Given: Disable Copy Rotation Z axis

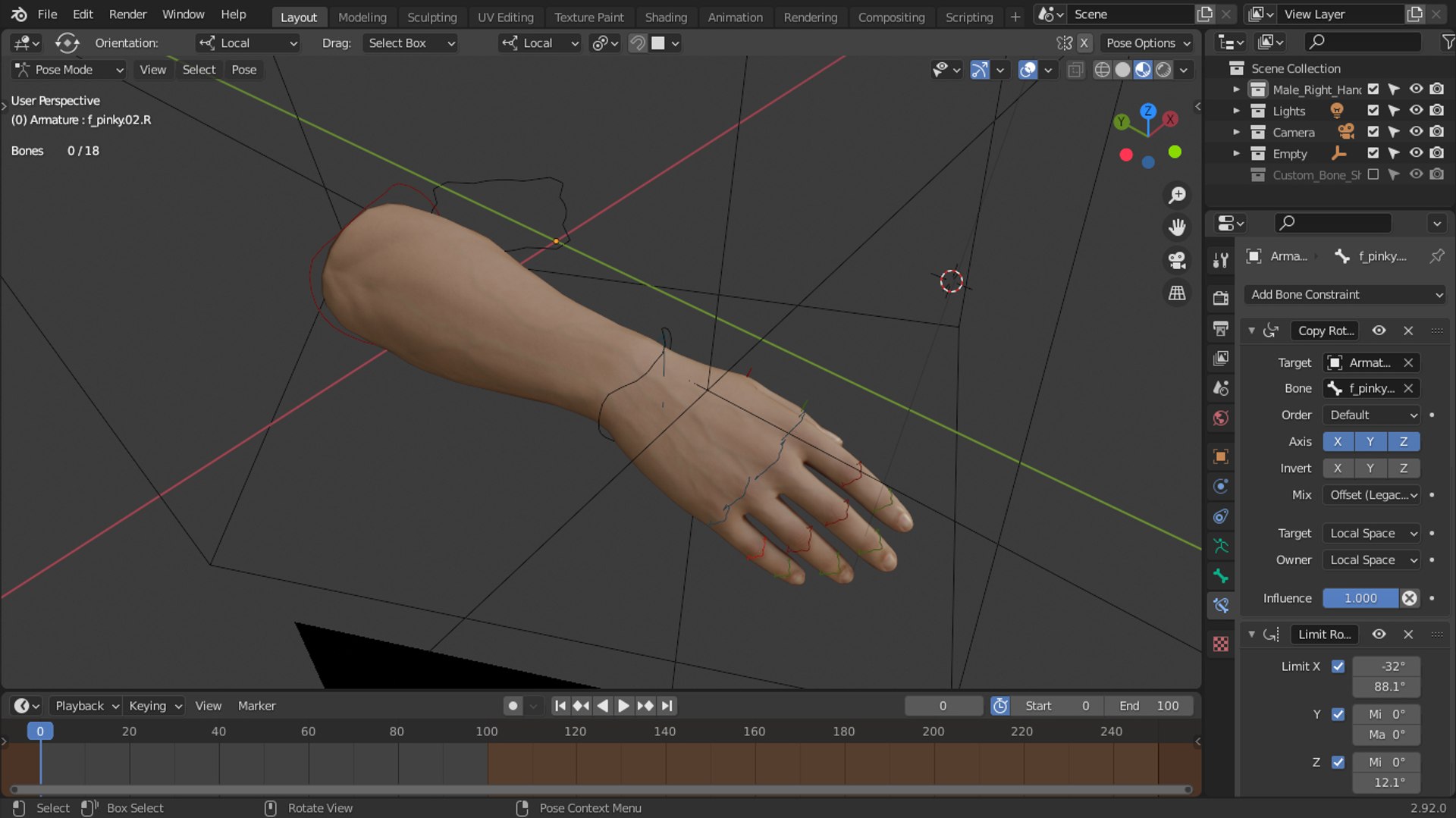Looking at the screenshot, I should [x=1403, y=442].
